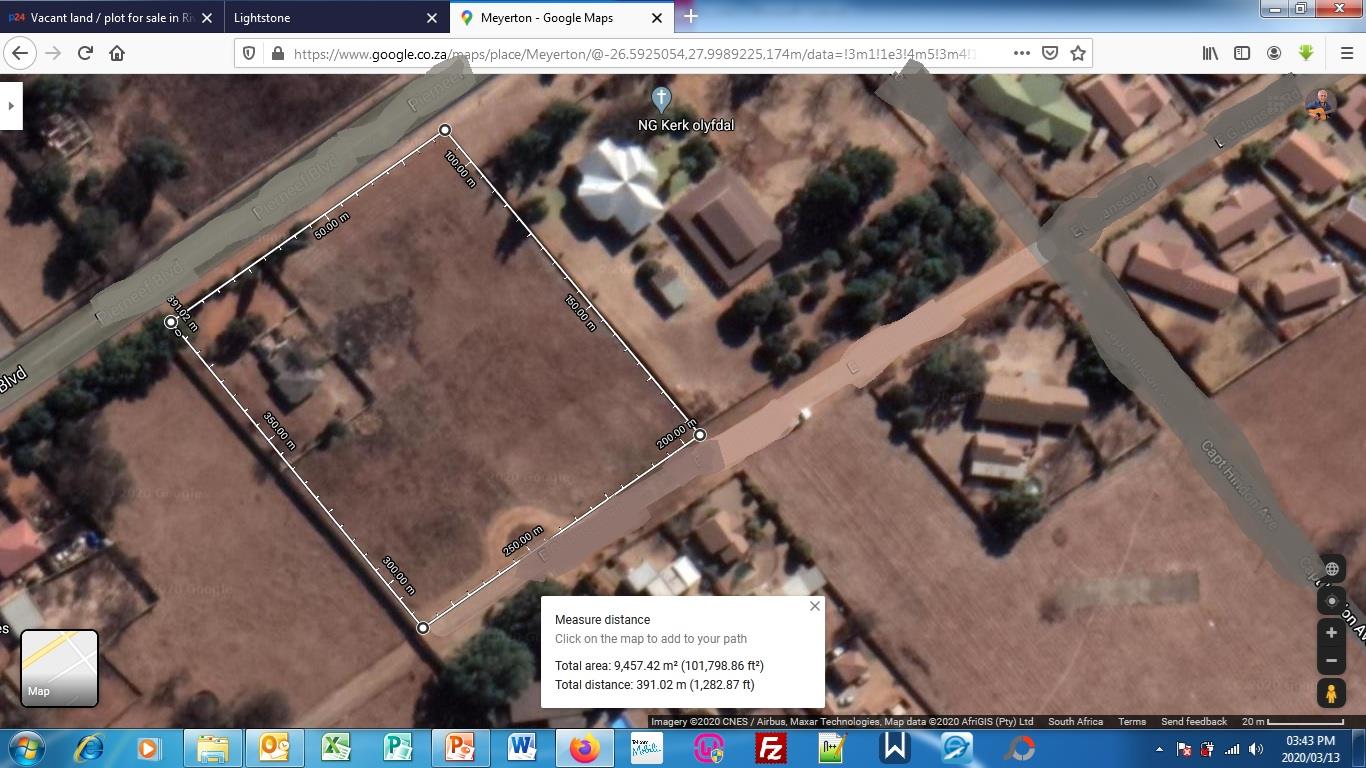Open Excel from the taskbar
This screenshot has height=768, width=1366.
(x=335, y=748)
